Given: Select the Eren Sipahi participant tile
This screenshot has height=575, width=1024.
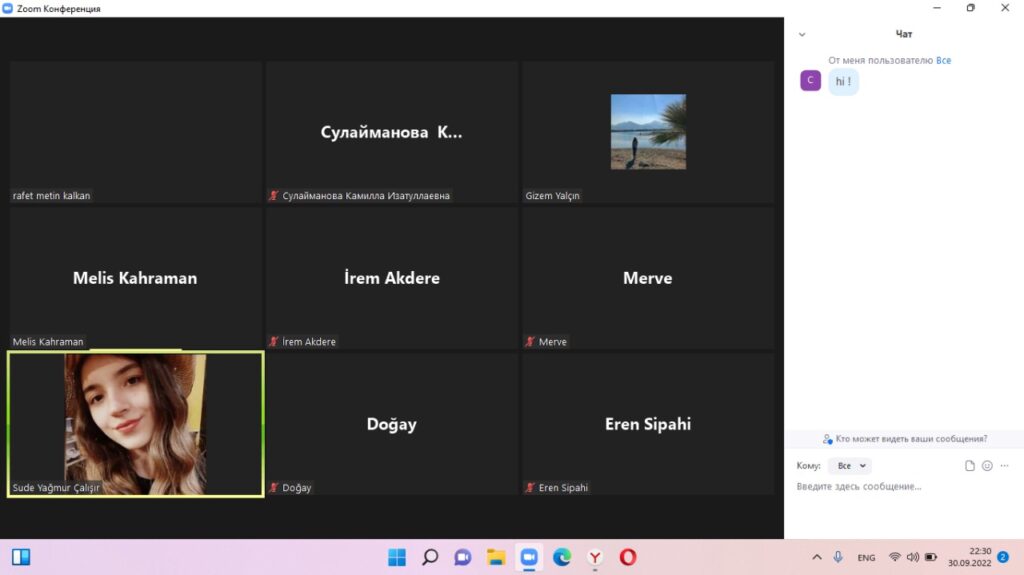Looking at the screenshot, I should click(x=648, y=424).
